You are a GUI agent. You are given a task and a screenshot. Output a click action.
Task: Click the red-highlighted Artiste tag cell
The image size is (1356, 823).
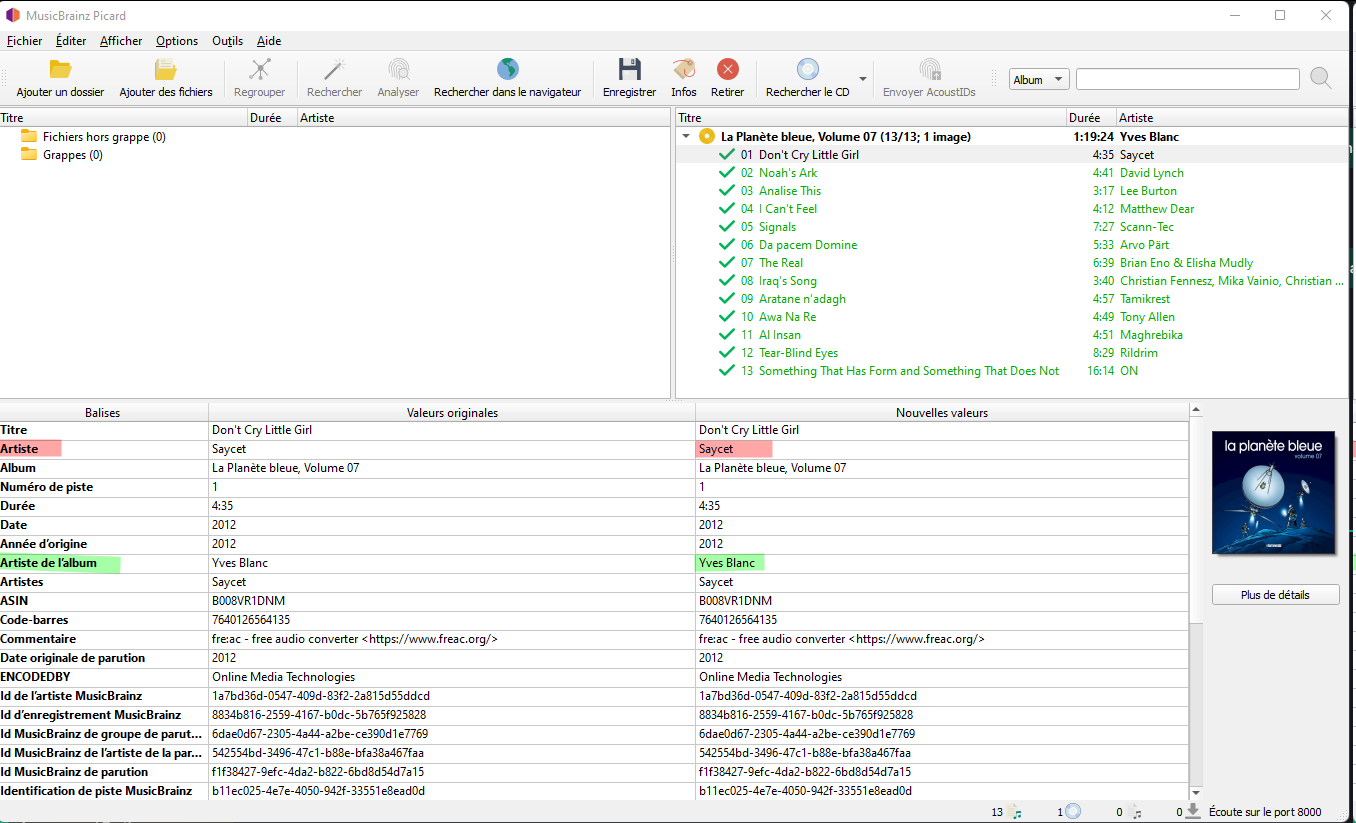pyautogui.click(x=104, y=449)
